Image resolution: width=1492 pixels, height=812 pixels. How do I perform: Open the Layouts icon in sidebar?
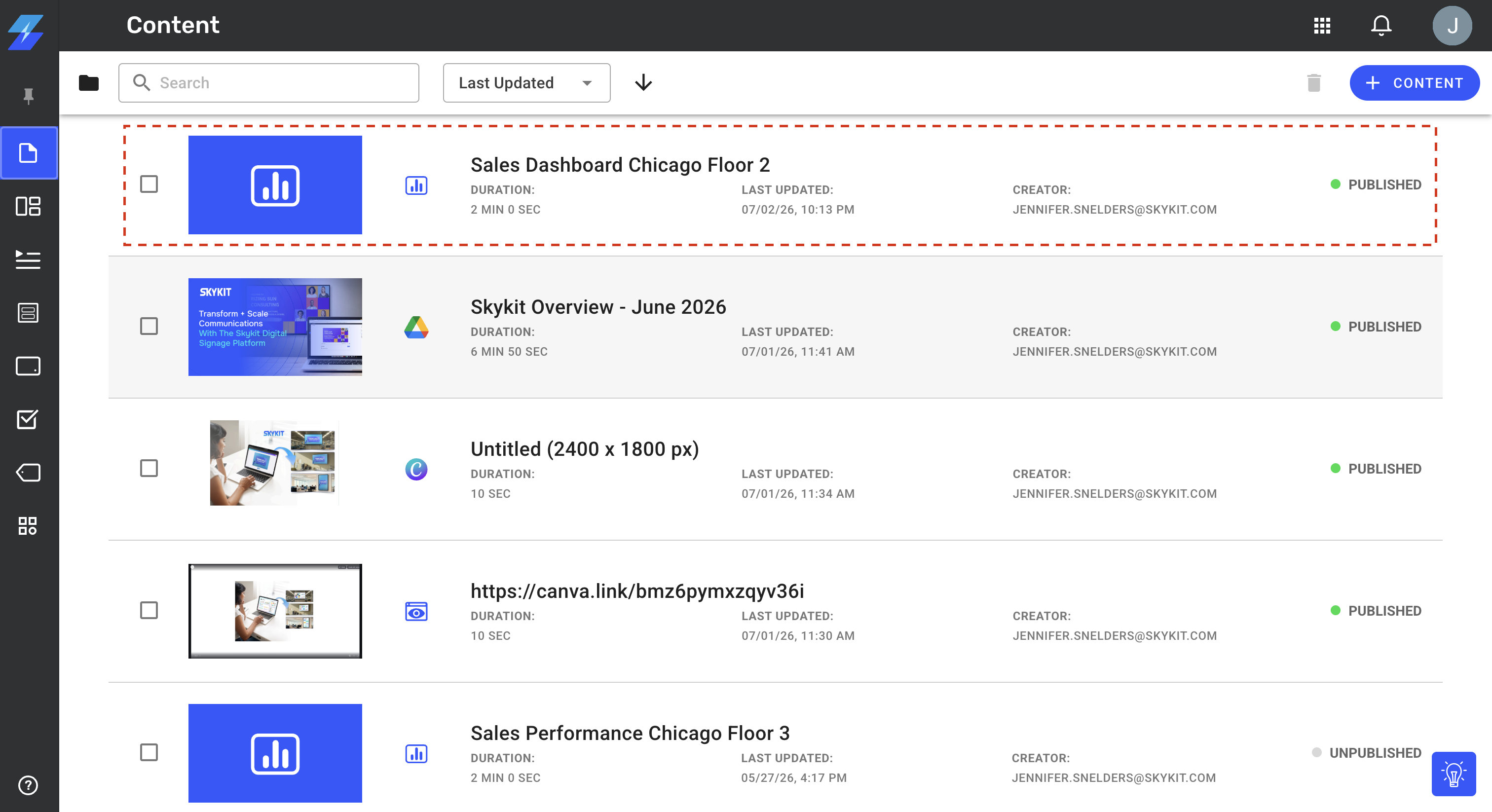[28, 206]
